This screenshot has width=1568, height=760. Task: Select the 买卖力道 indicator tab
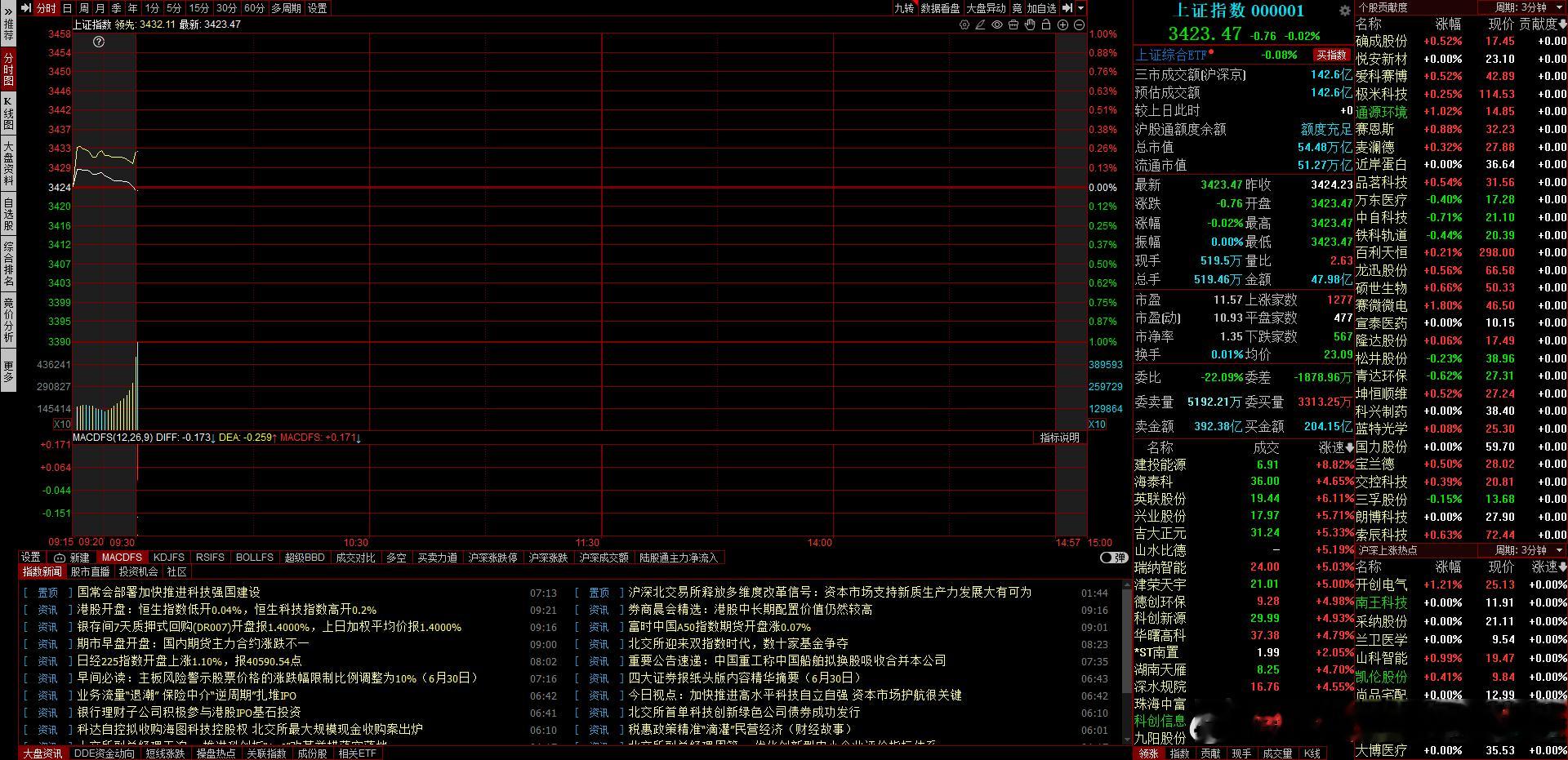pos(438,558)
